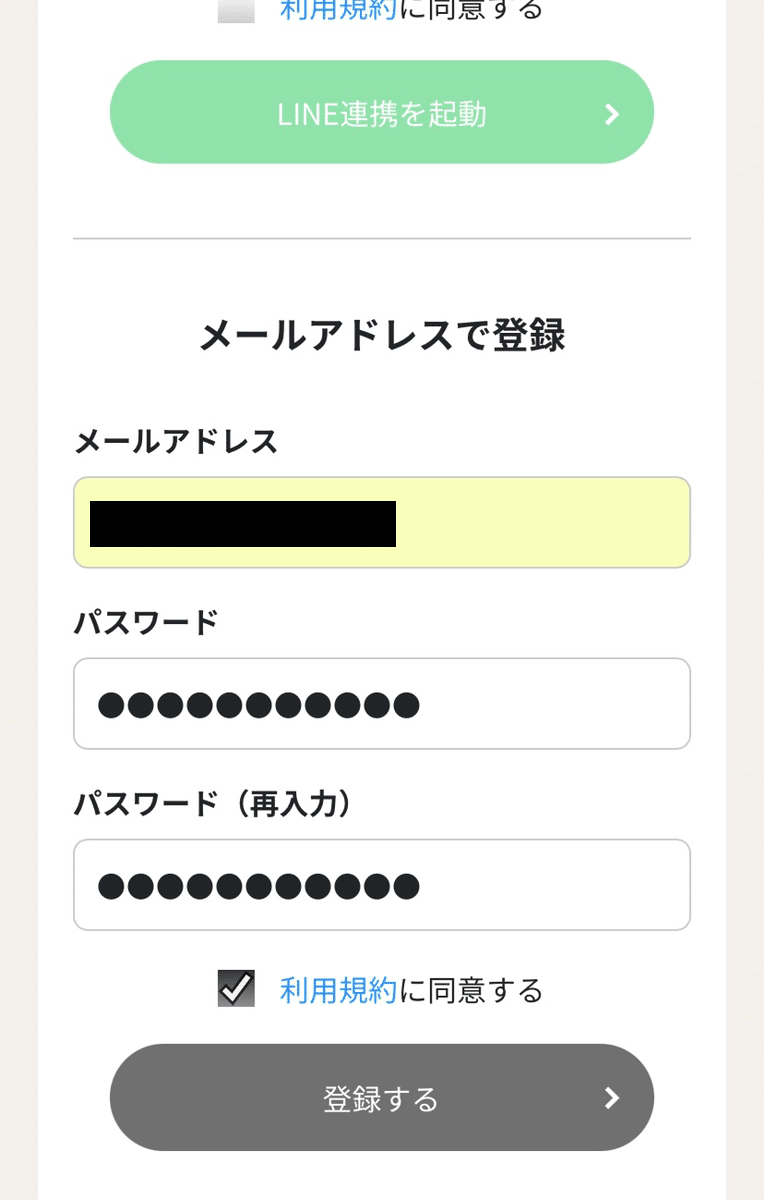Viewport: 764px width, 1200px height.
Task: Uncheck the checked 利用規約に同意する checkbox
Action: point(236,988)
